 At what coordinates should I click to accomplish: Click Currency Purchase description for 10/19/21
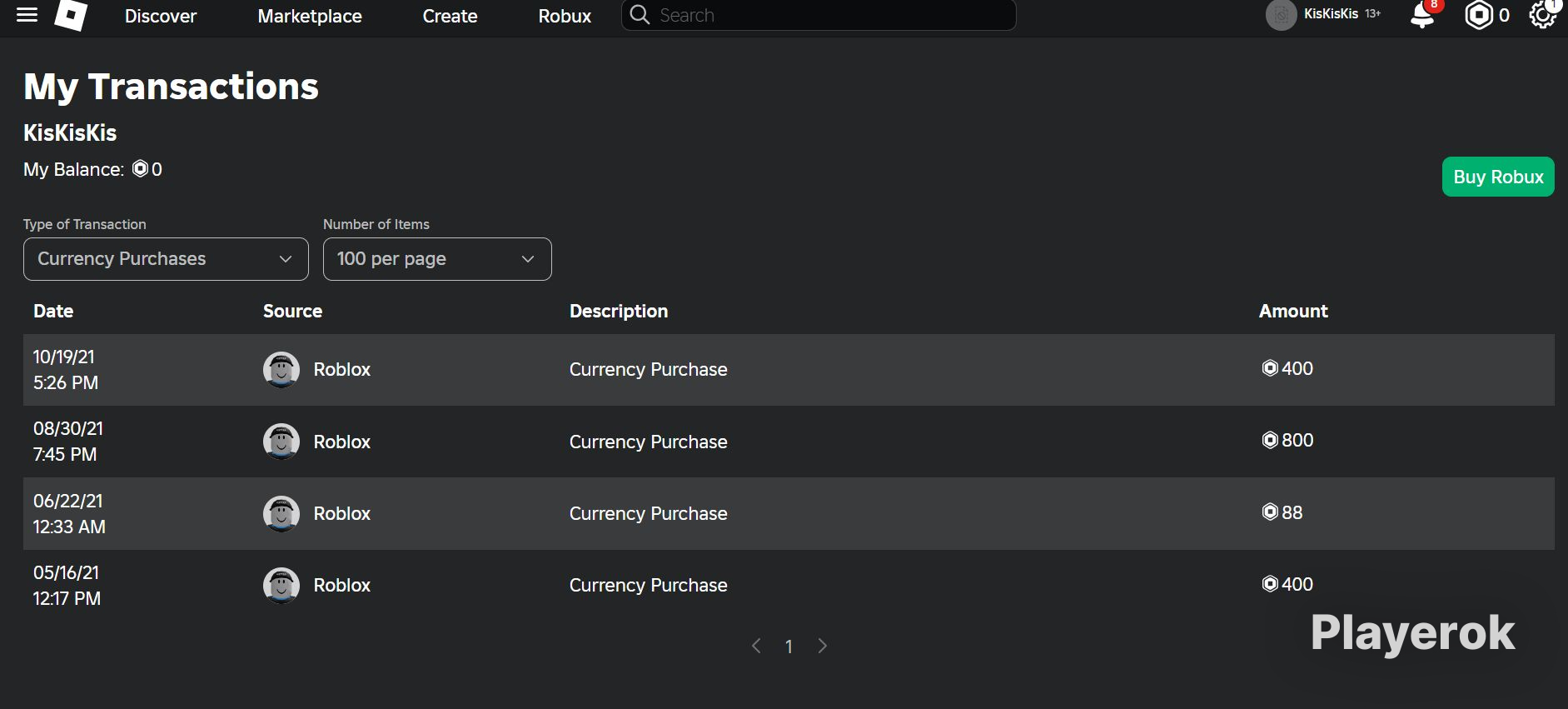coord(648,369)
